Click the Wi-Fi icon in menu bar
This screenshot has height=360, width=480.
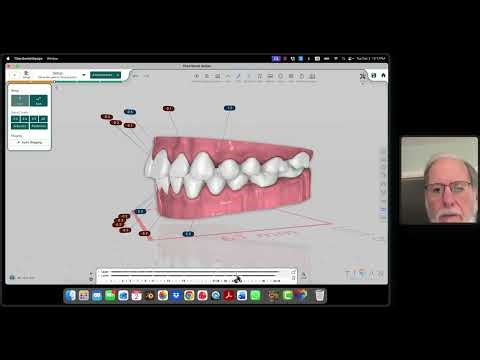click(336, 59)
